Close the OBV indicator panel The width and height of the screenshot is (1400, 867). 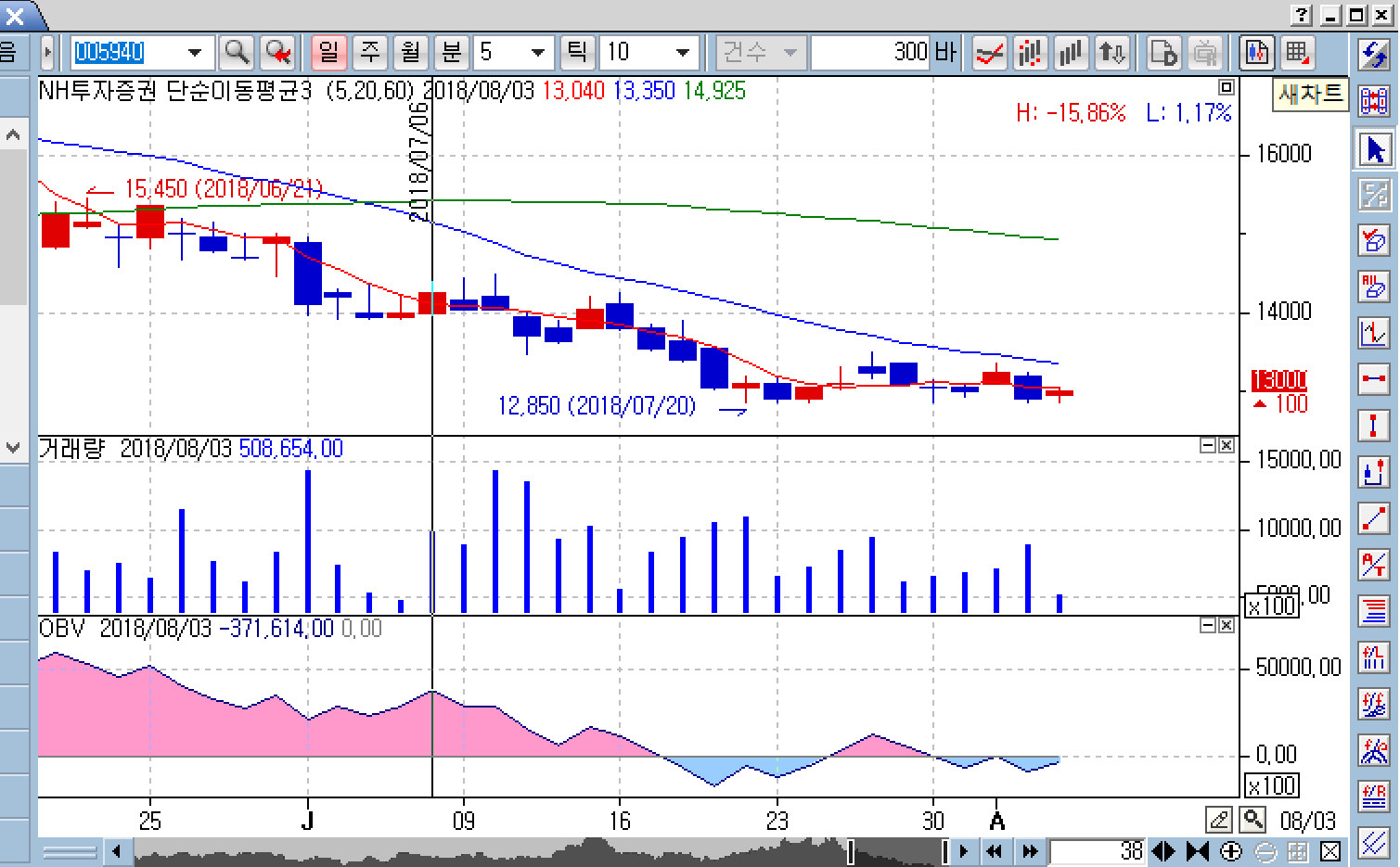tap(1227, 626)
